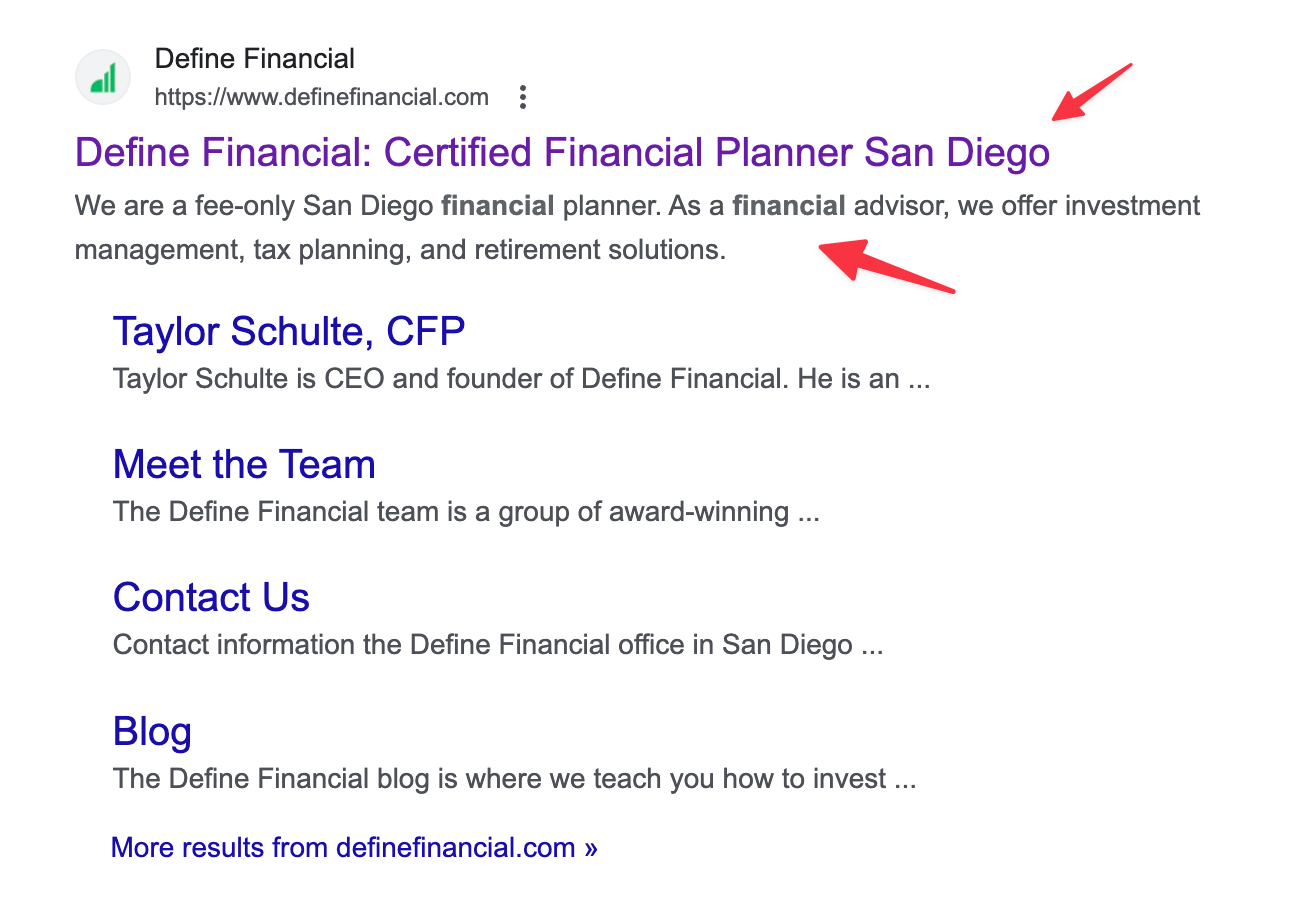Click the snippet about Taylor Schulte being CEO
This screenshot has height=908, width=1300.
(x=522, y=379)
